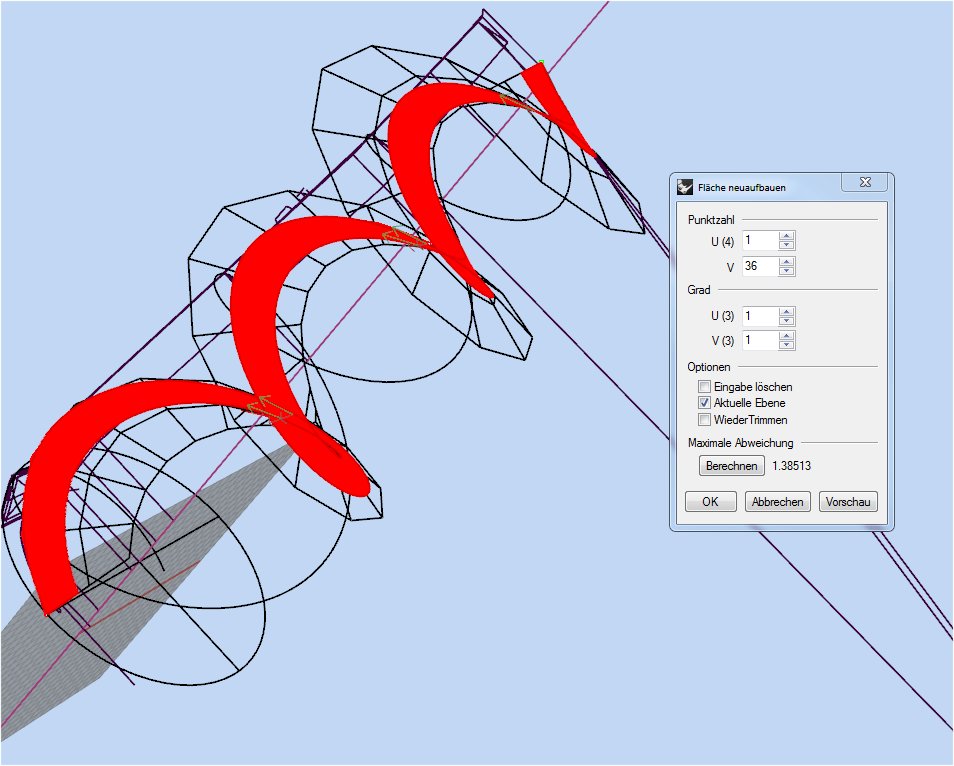Click the maximale Abweichung value 1.38513
Viewport: 954px width, 766px height.
coord(793,466)
